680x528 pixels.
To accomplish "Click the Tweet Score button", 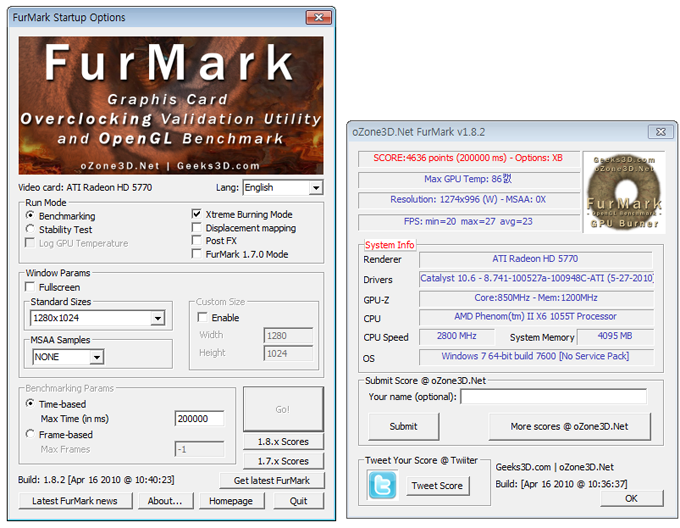I will pos(437,486).
